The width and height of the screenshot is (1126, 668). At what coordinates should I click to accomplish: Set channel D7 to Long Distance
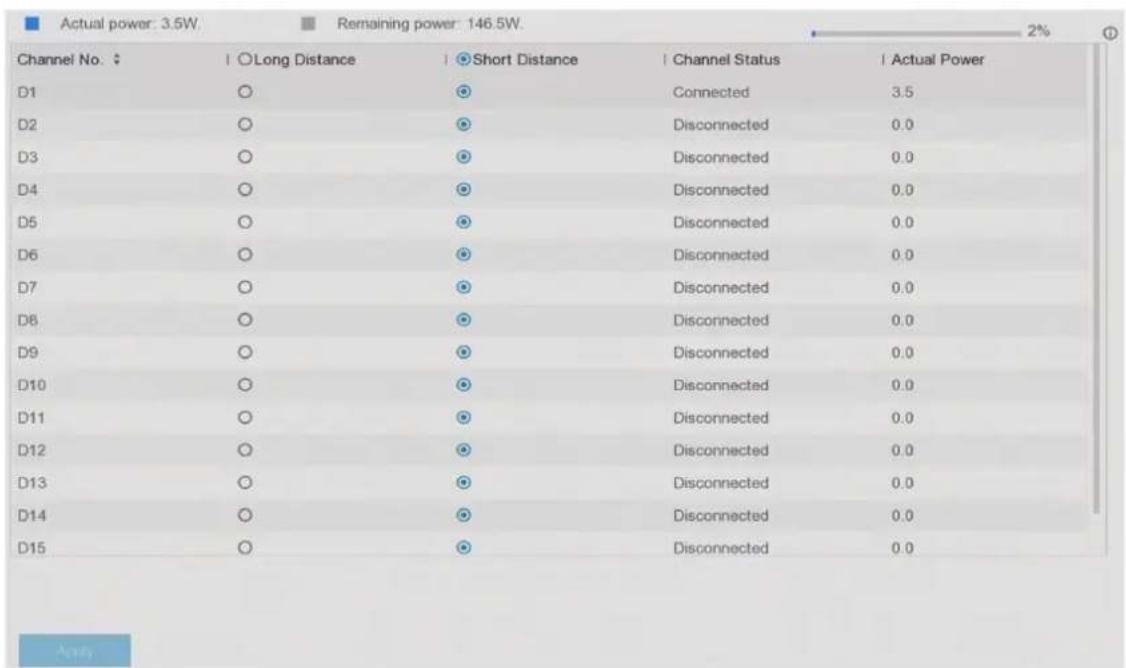tap(245, 287)
